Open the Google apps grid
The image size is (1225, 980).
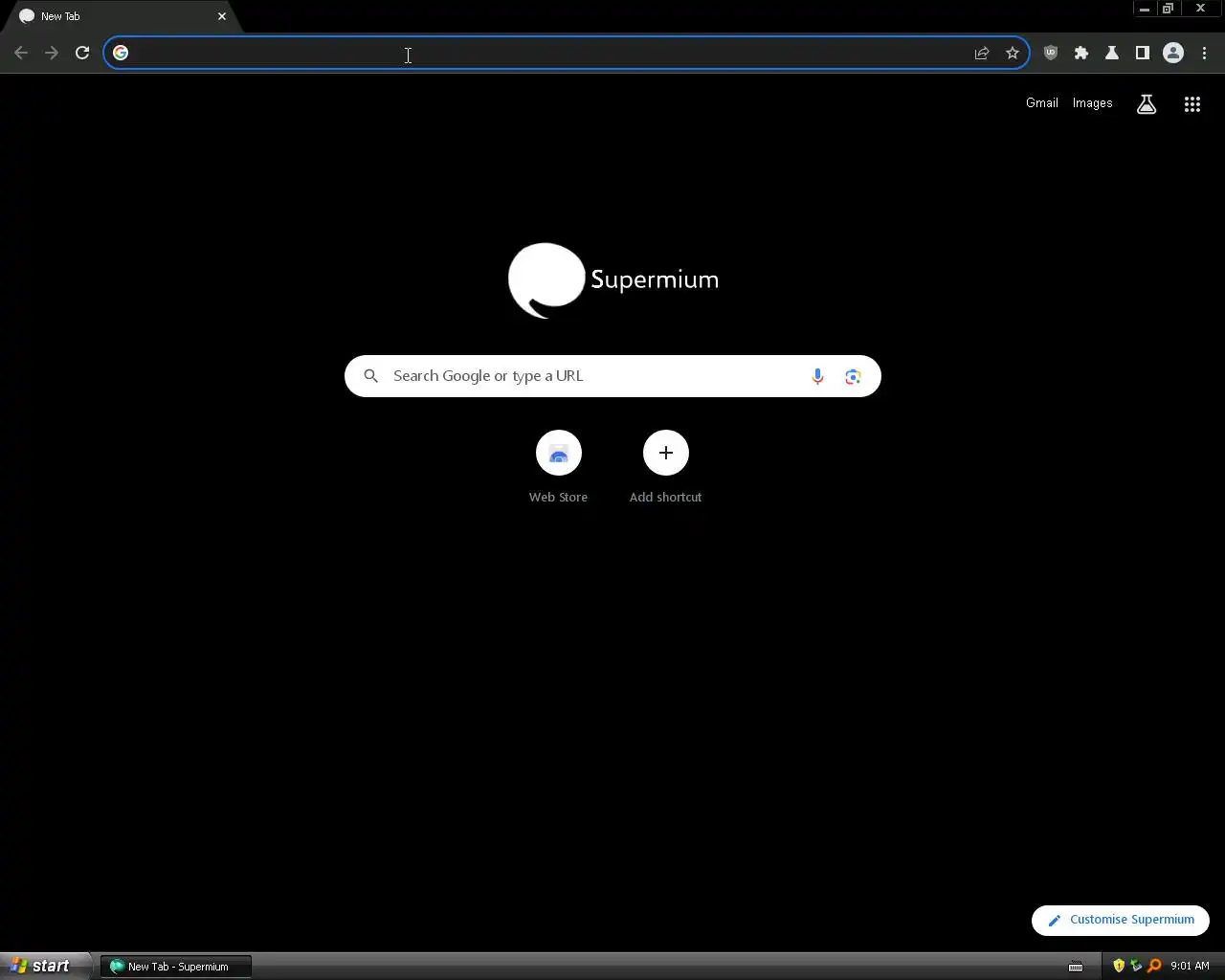[x=1192, y=104]
